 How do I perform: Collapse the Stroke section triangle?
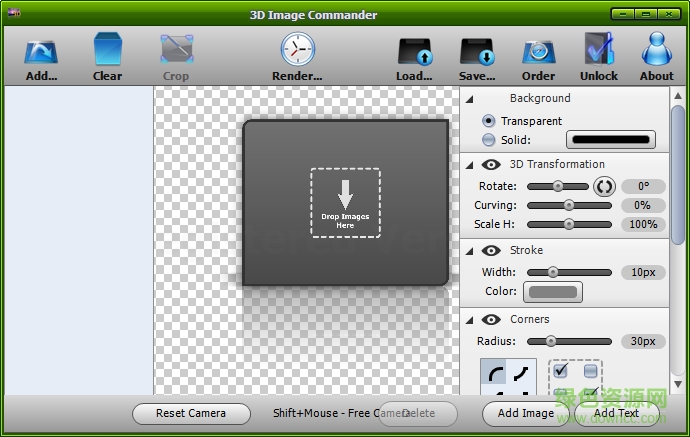(x=470, y=251)
